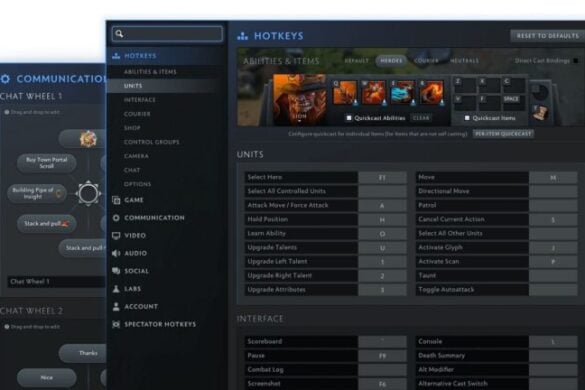Toggle the Quickcast Abilities checkbox
The width and height of the screenshot is (585, 390).
click(349, 118)
